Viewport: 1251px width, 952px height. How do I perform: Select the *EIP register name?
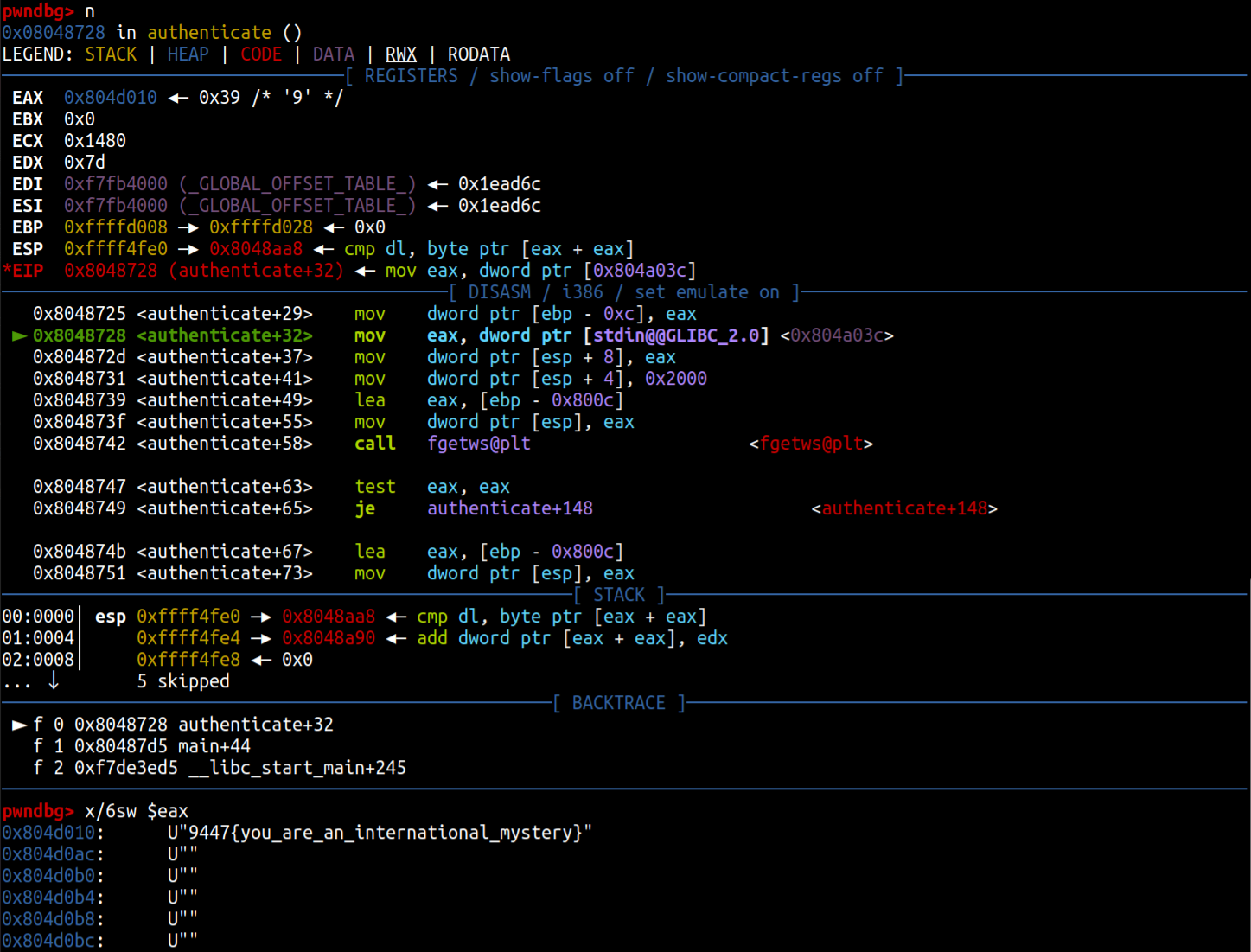click(23, 271)
